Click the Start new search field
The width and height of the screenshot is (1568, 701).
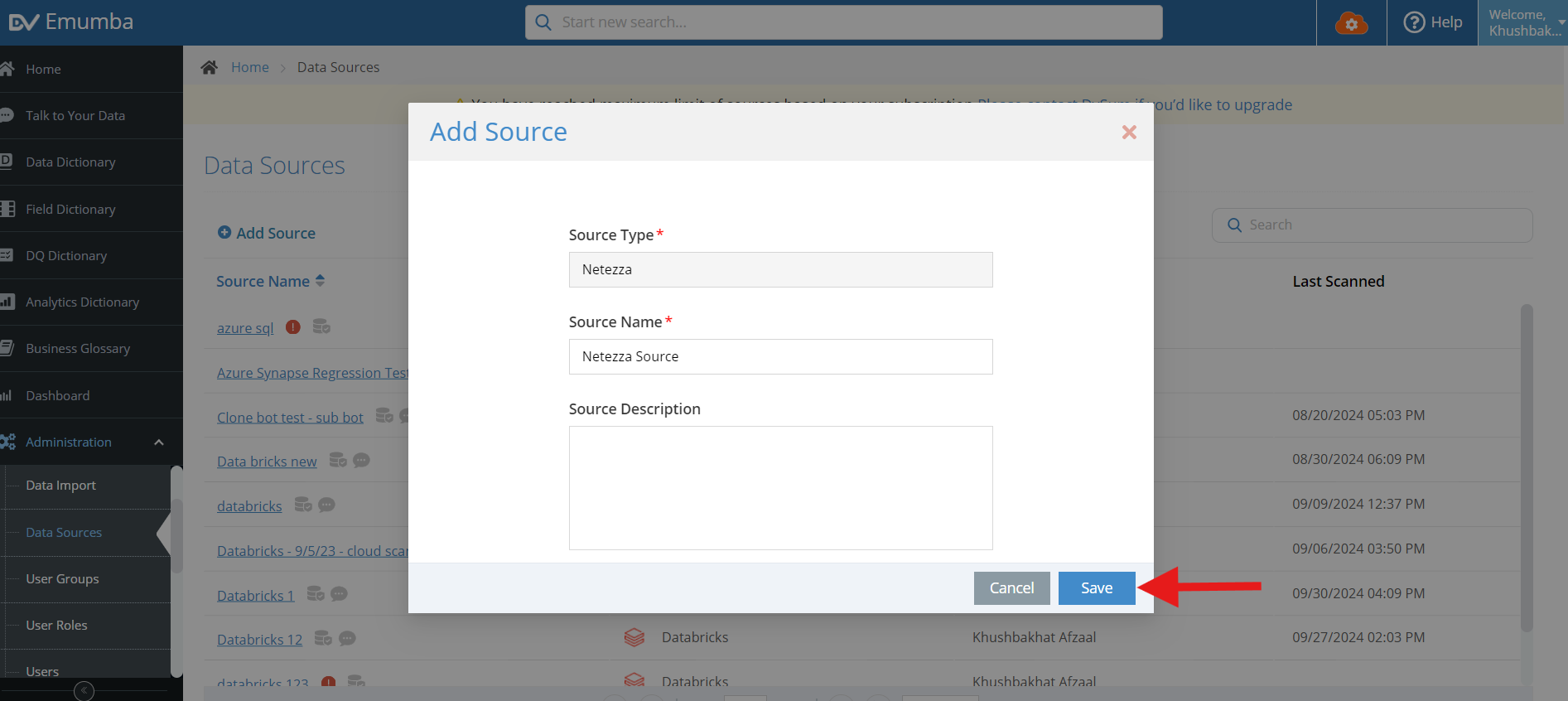843,22
